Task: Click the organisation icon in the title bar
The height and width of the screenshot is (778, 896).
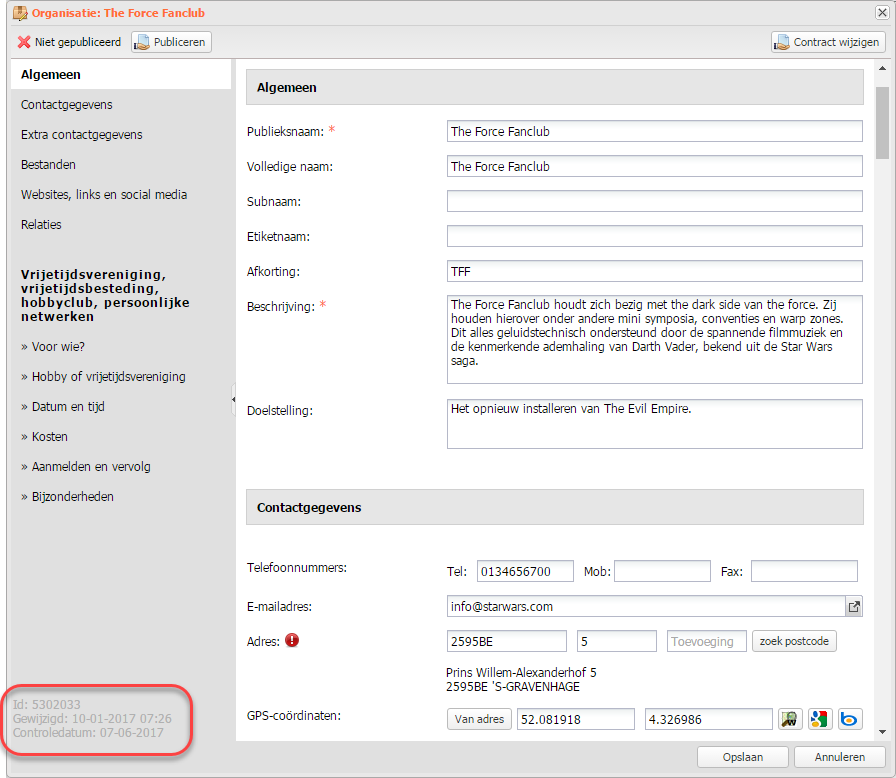Action: (x=20, y=13)
